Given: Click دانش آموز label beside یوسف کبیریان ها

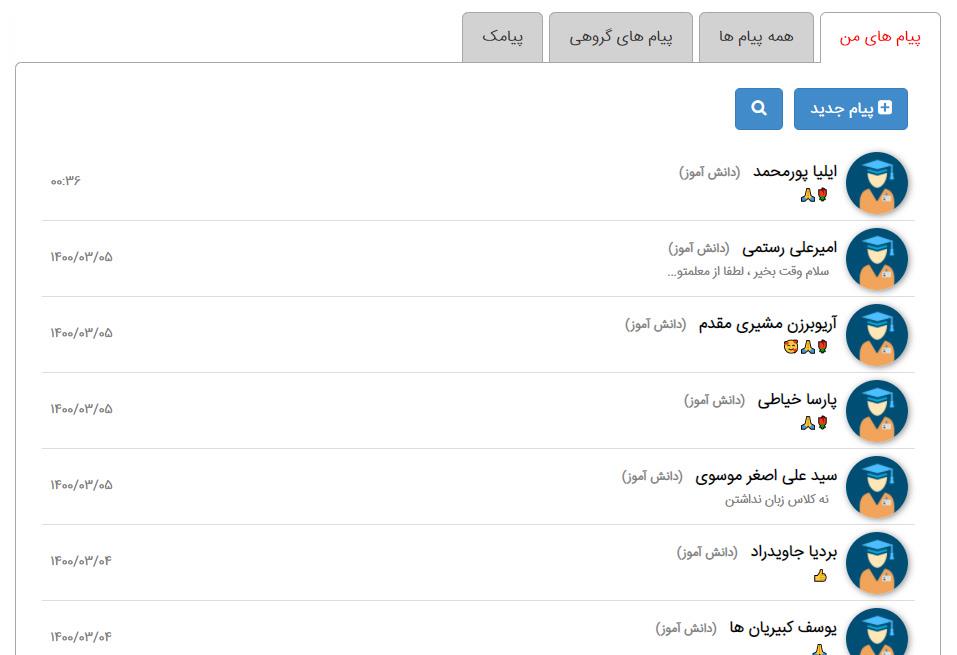Looking at the screenshot, I should click(x=687, y=629).
